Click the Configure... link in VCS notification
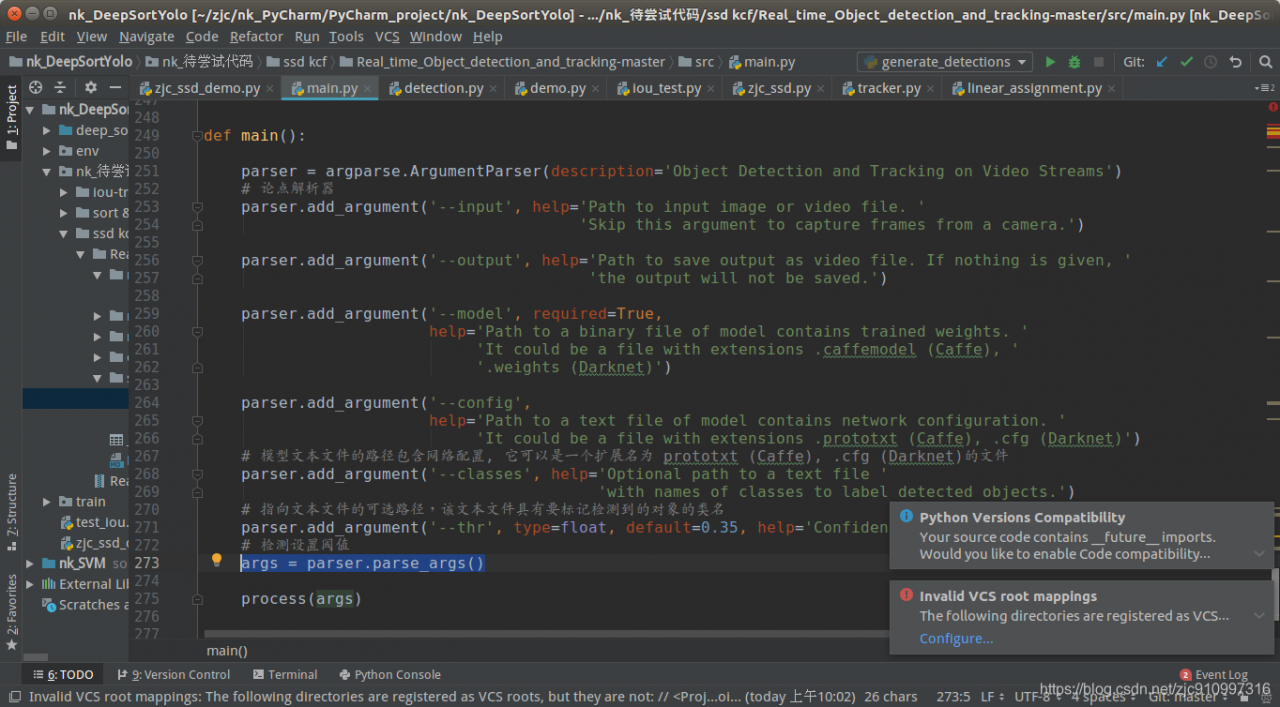 point(956,639)
